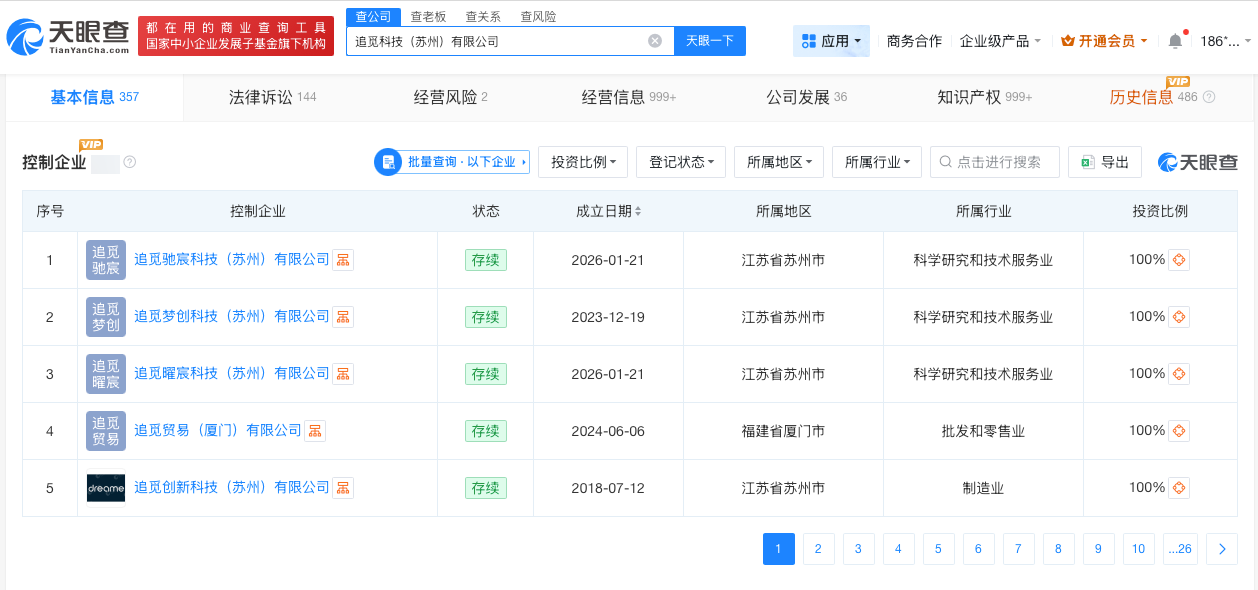Open 追觅梦创科技（苏州）有限公司 link
1258x590 pixels.
tap(232, 317)
